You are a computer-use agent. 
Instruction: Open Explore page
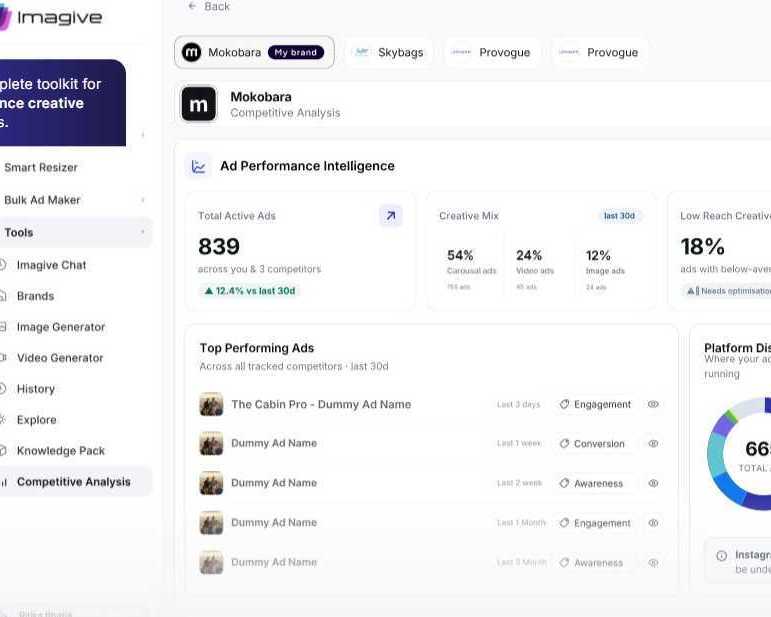click(x=36, y=420)
